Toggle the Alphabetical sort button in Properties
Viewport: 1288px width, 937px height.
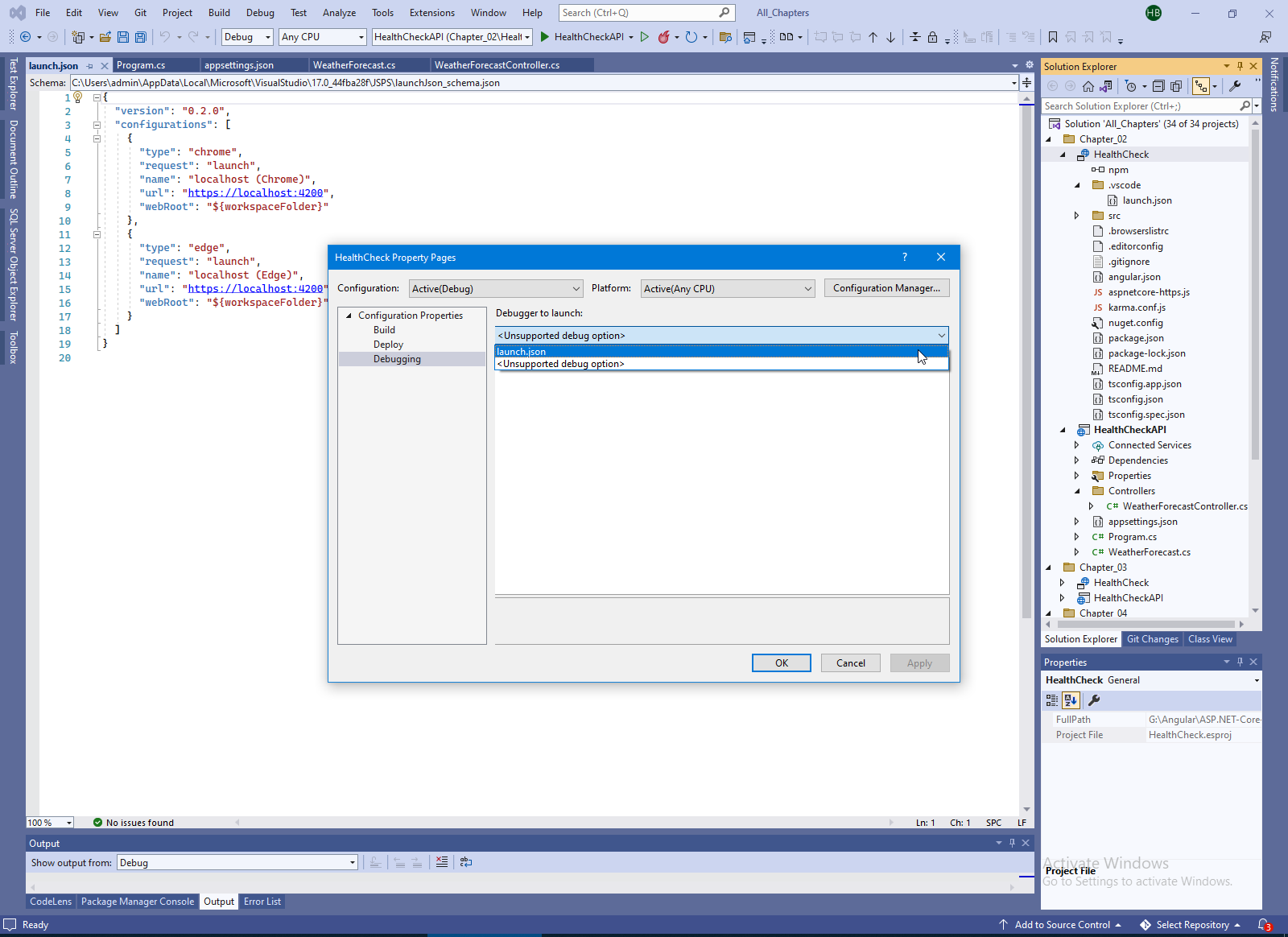[1071, 700]
